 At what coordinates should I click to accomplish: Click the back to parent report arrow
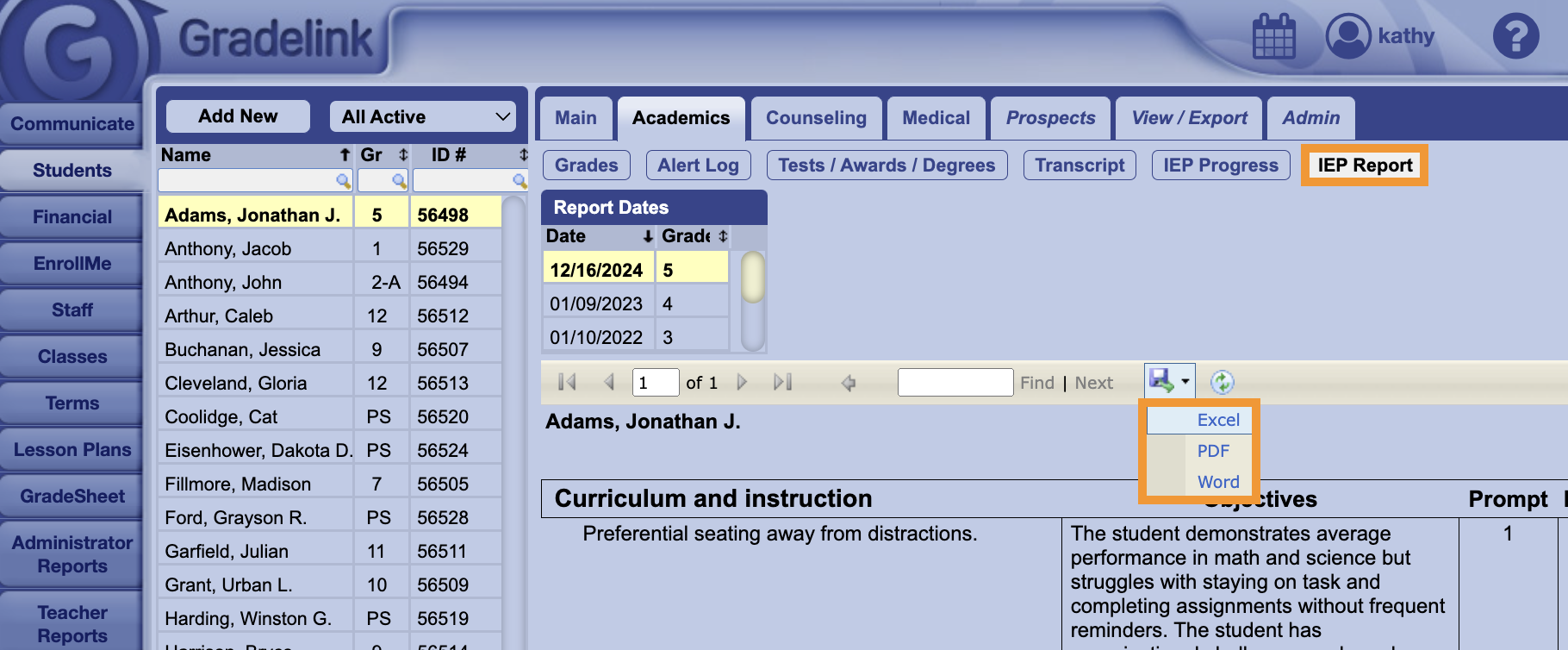(x=849, y=383)
